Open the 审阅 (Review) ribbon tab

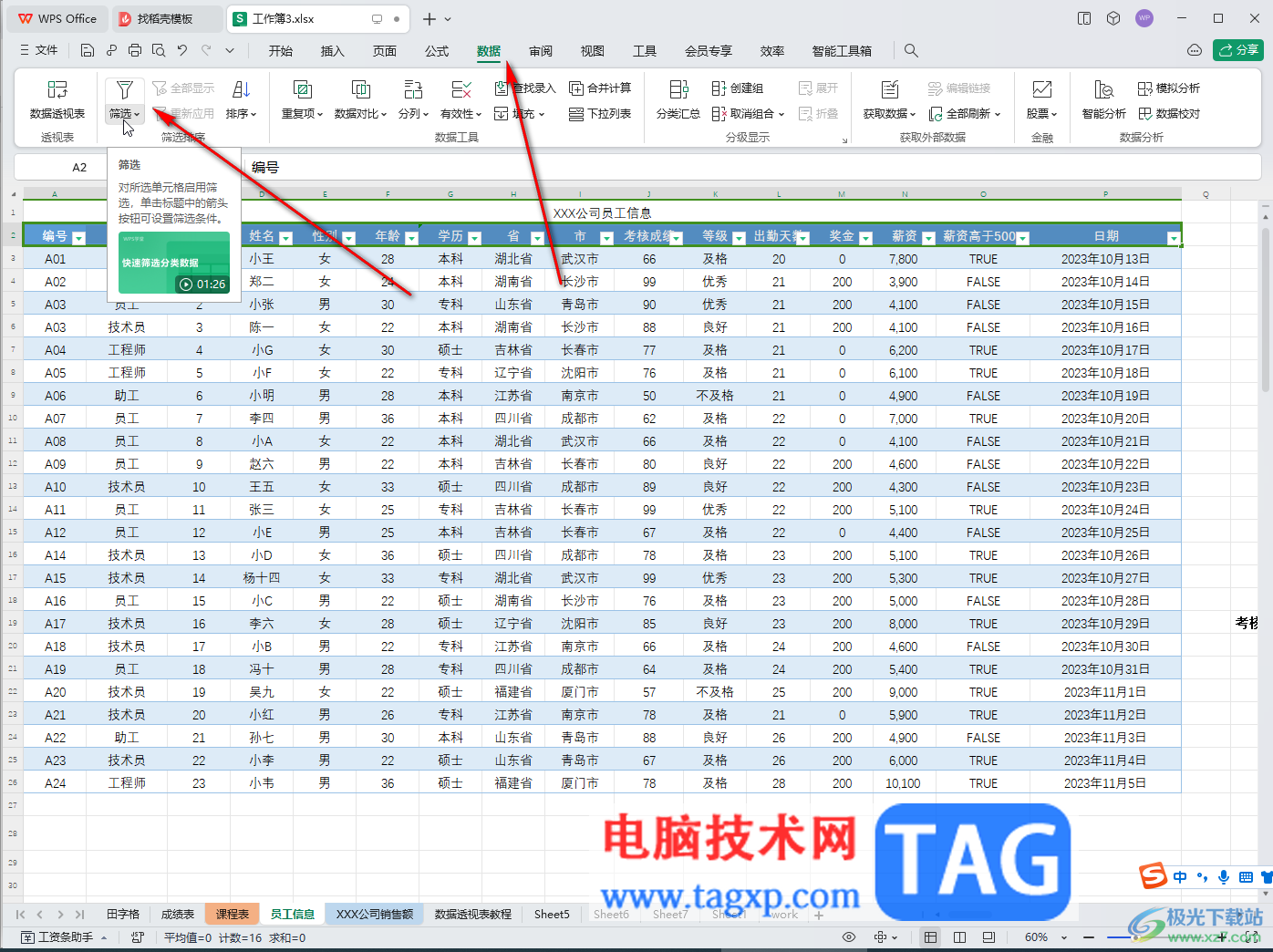(x=541, y=51)
